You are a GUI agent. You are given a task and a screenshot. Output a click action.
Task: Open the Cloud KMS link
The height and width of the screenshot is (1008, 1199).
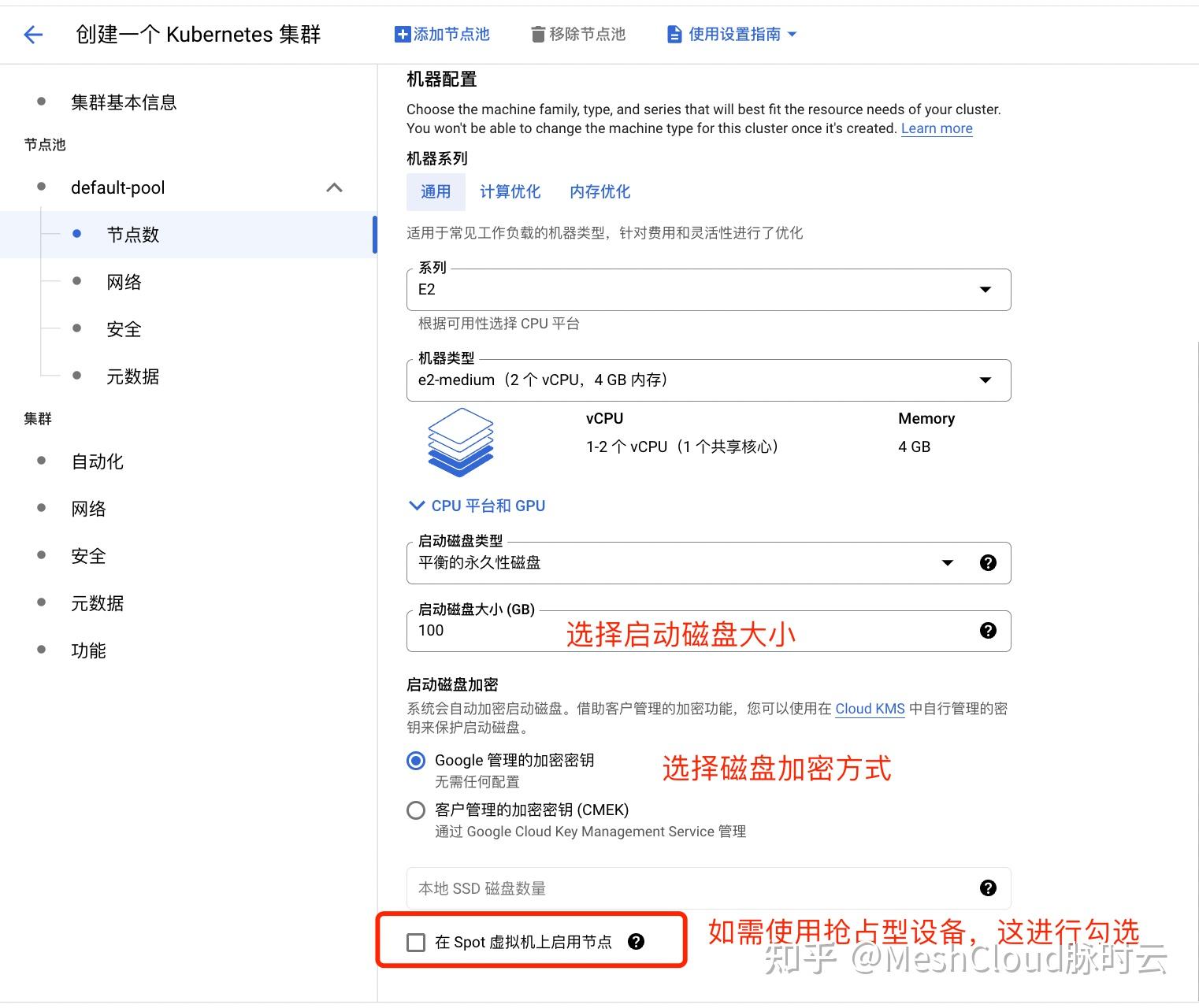click(870, 708)
